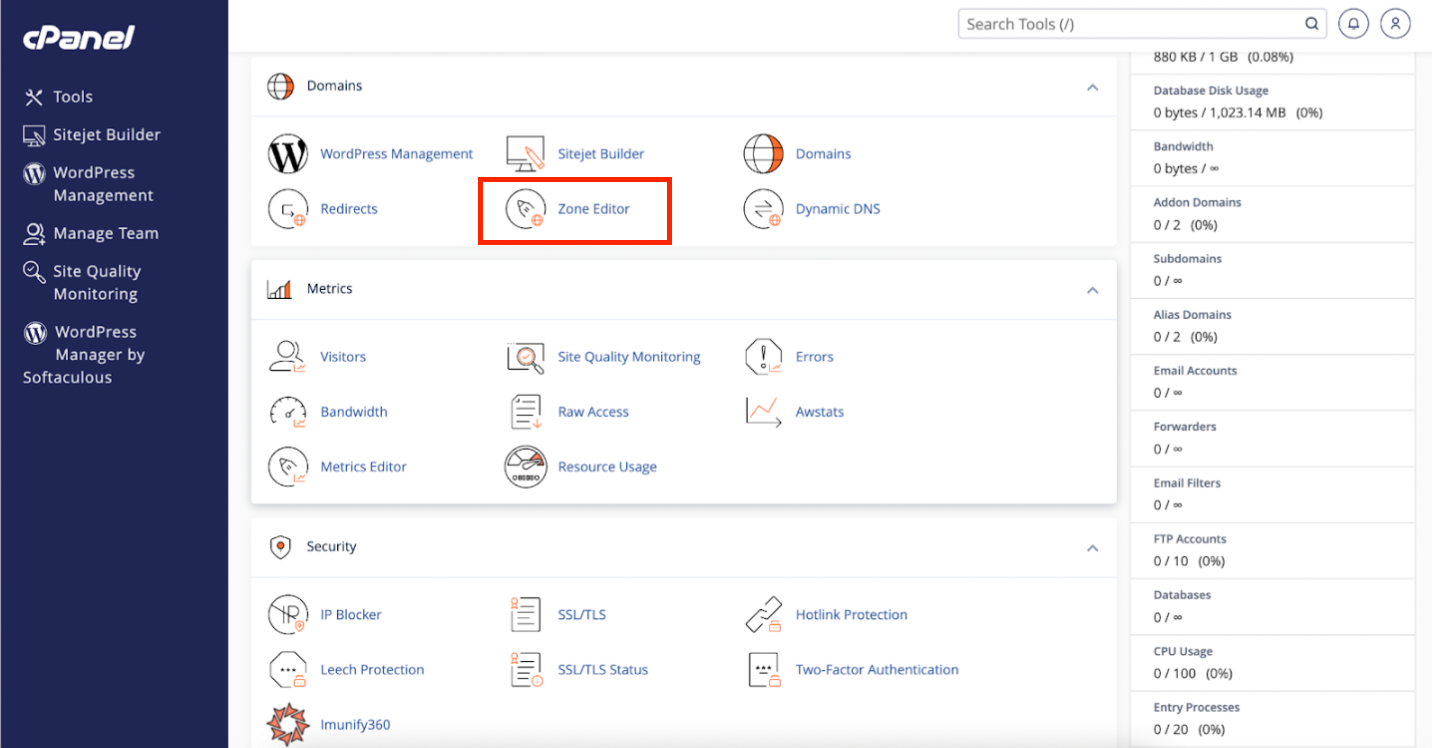The height and width of the screenshot is (748, 1432).
Task: Click the Awstats chart icon
Action: point(763,412)
